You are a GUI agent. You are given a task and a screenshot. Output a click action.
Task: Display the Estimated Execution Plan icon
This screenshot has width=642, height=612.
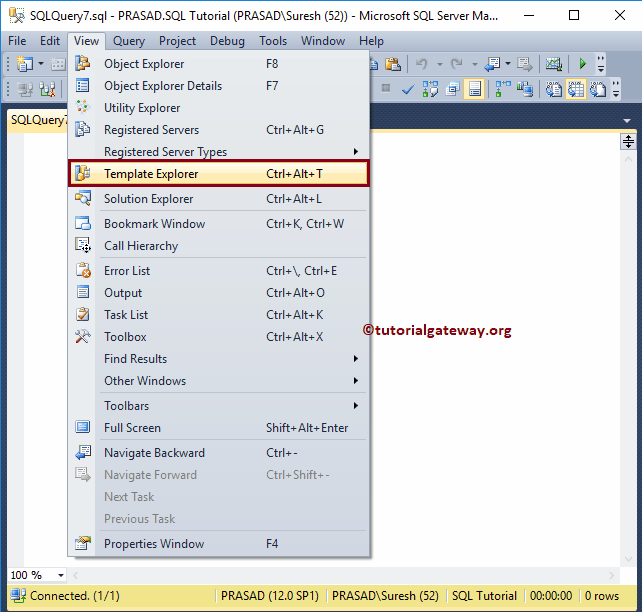click(430, 89)
